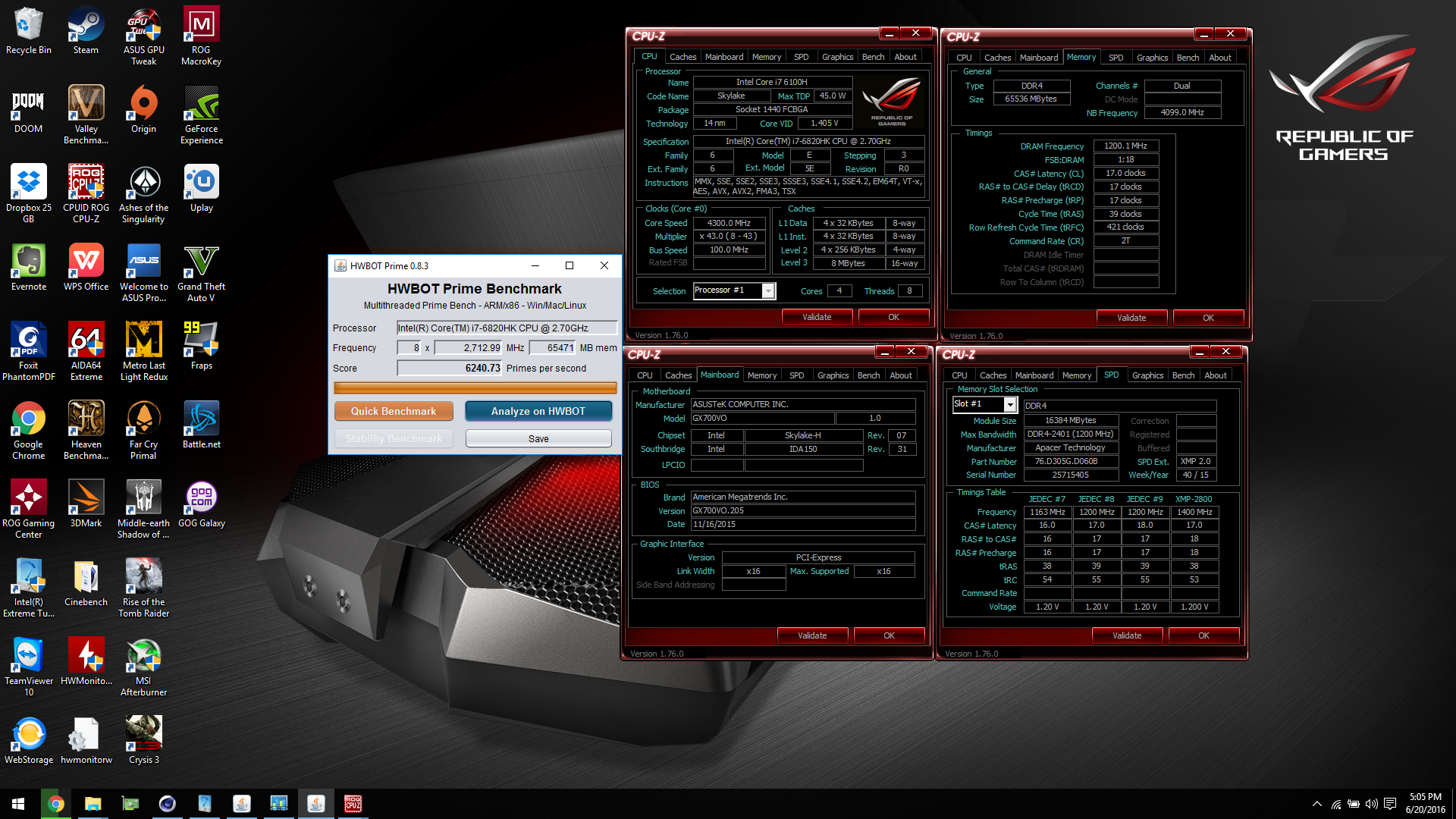Select SPD tab in Mainboard window
1456x819 pixels.
click(796, 375)
